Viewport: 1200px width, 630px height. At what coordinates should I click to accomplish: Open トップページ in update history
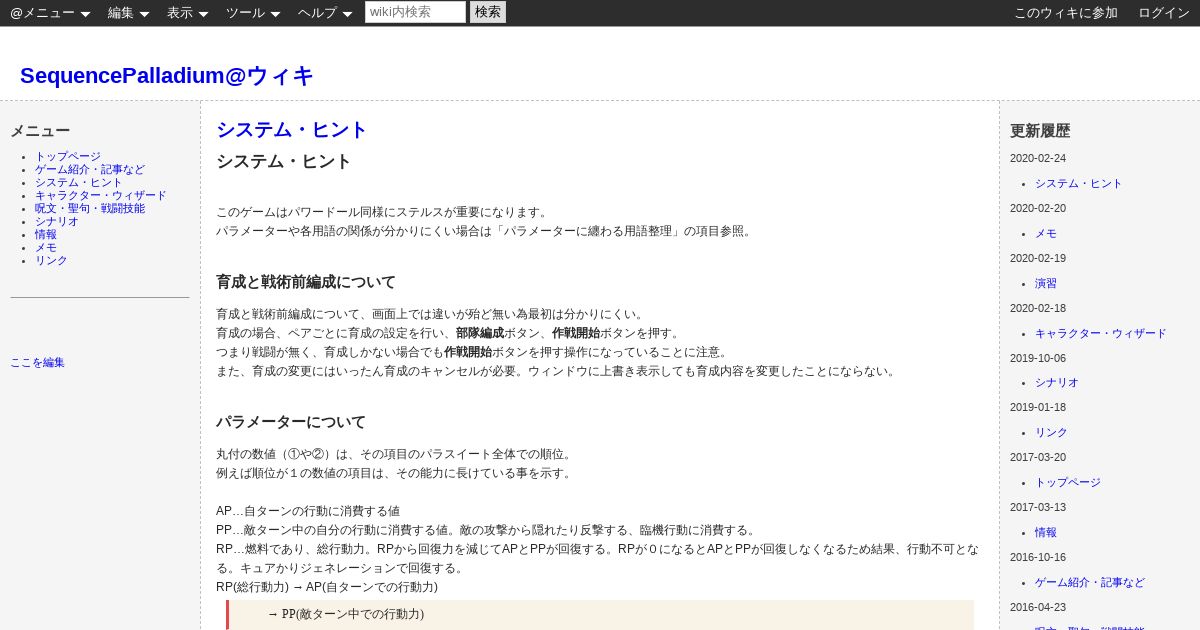1068,483
